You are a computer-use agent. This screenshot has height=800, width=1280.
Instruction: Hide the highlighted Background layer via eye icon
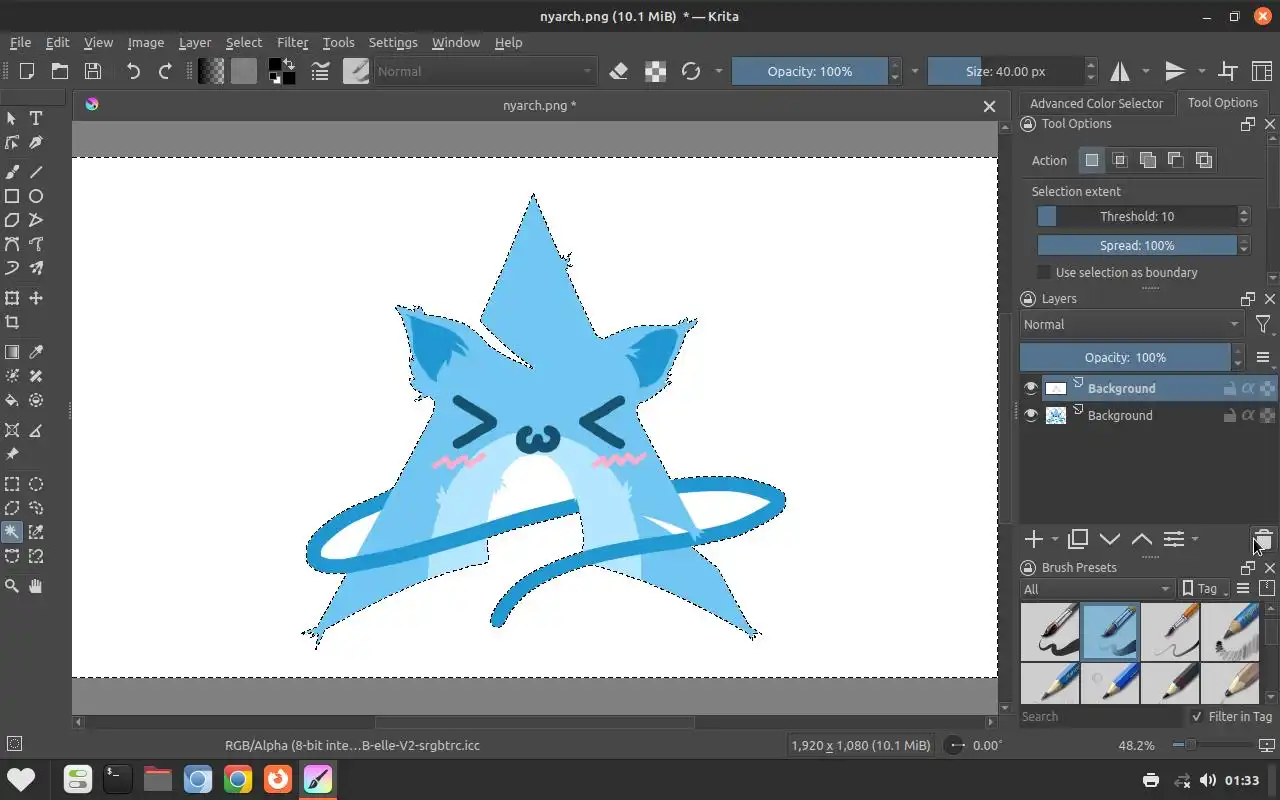pyautogui.click(x=1030, y=388)
